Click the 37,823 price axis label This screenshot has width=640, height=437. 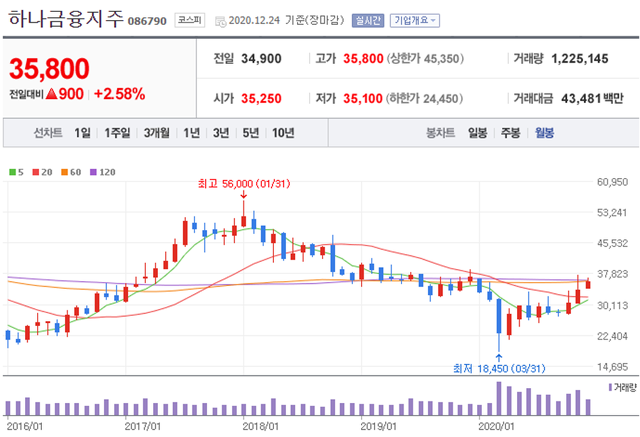coord(612,274)
